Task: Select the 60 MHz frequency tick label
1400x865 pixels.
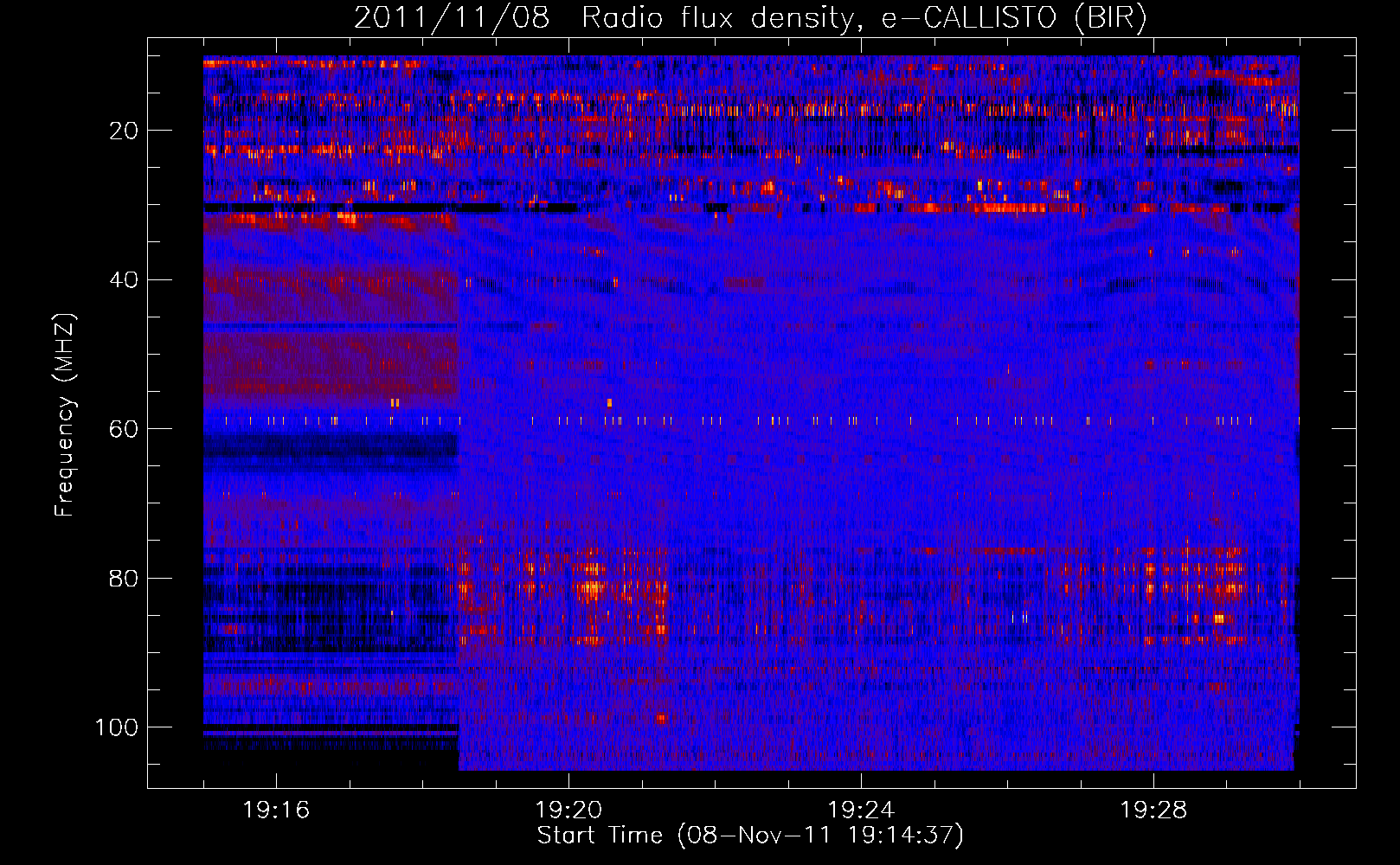Action: pyautogui.click(x=125, y=429)
